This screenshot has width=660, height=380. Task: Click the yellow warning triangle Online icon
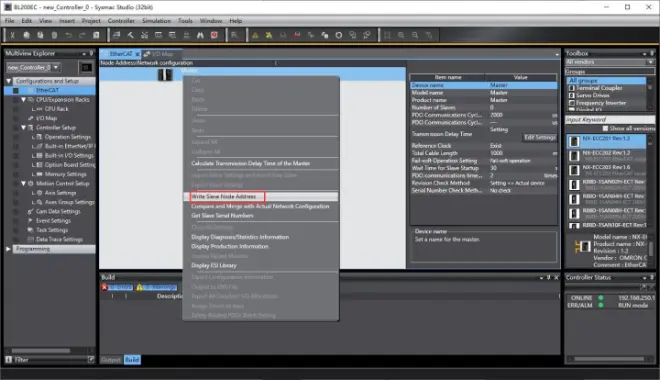click(x=255, y=35)
